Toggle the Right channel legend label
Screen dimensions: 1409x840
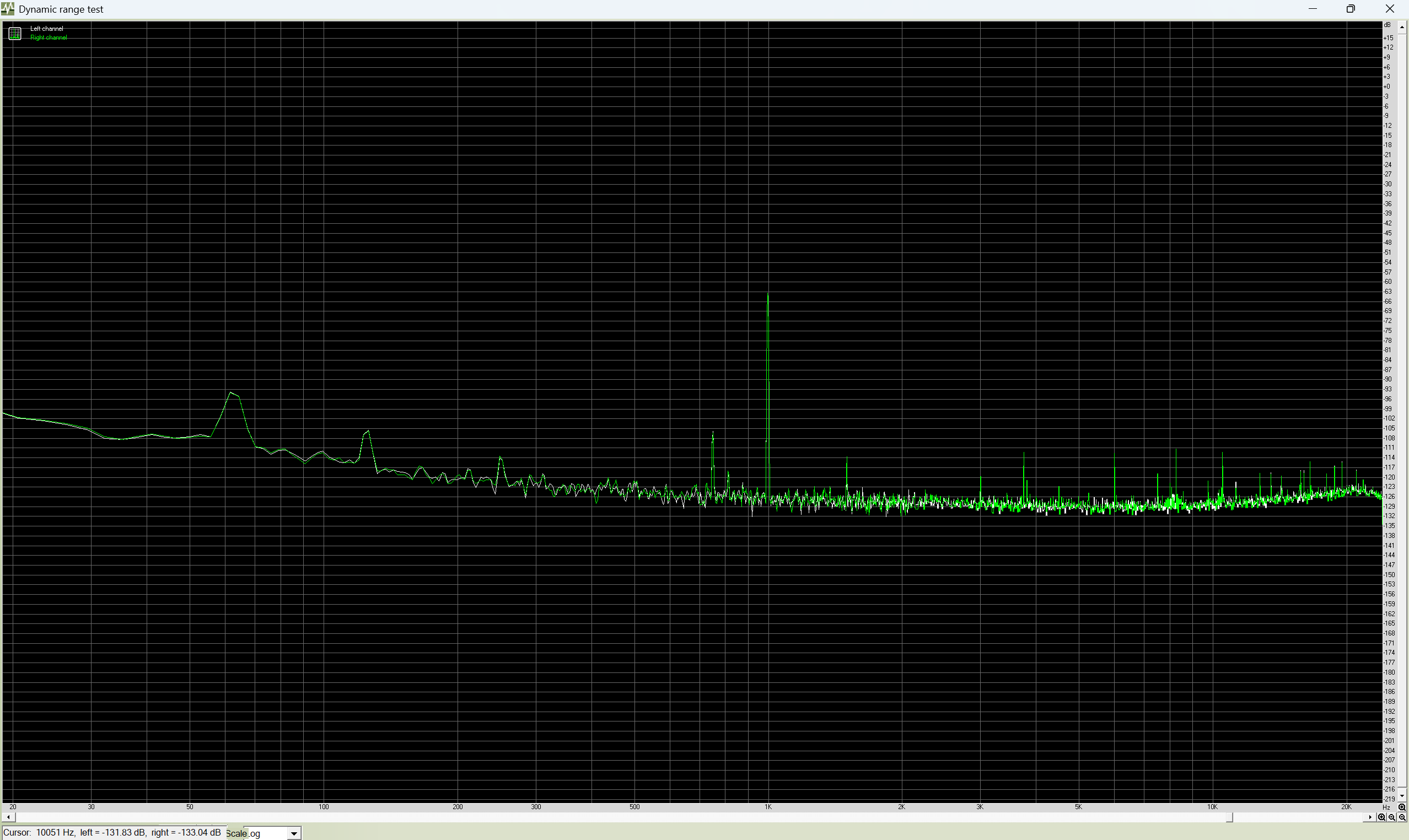tap(48, 37)
